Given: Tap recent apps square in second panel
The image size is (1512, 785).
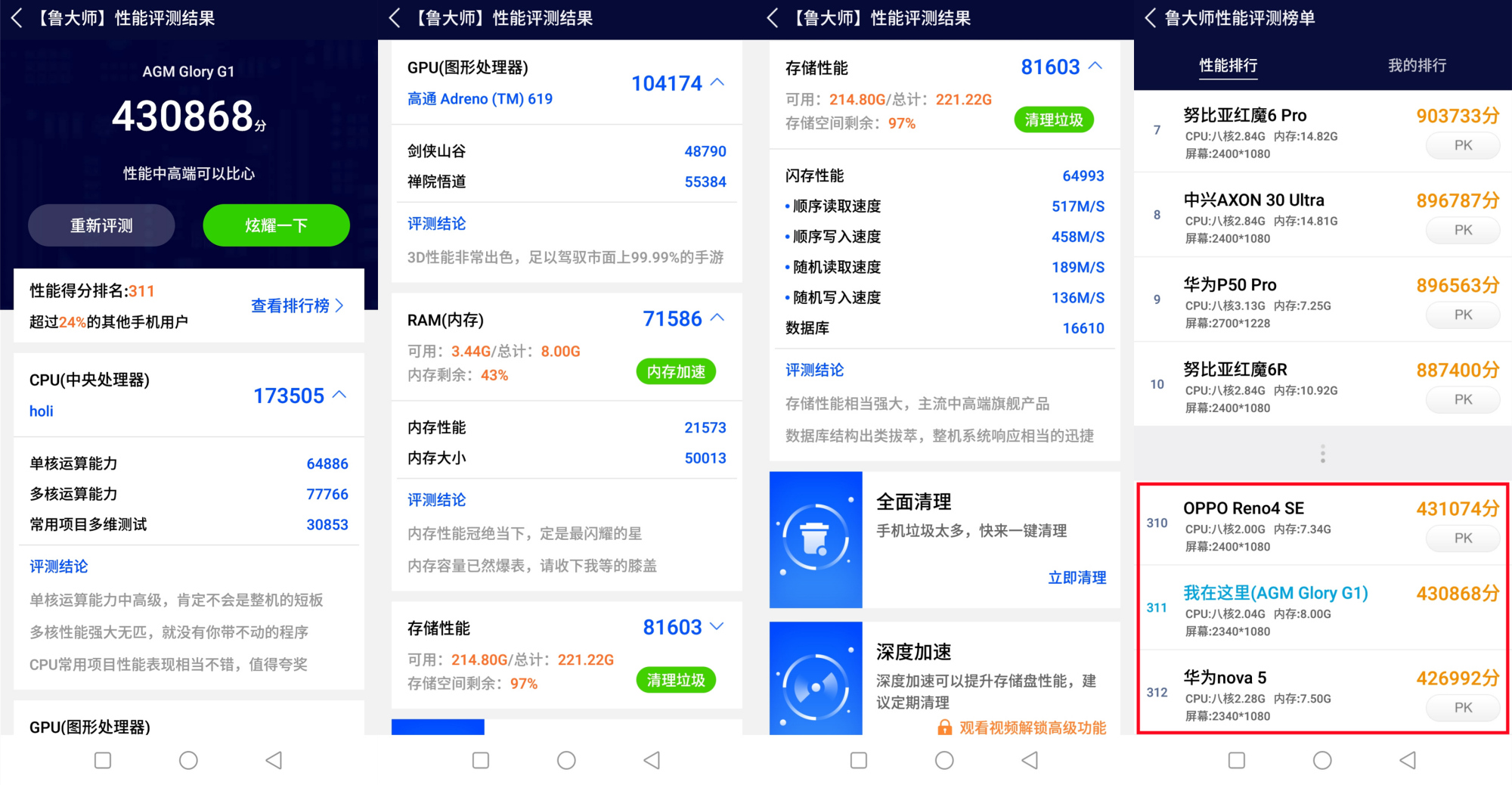Looking at the screenshot, I should 481,760.
